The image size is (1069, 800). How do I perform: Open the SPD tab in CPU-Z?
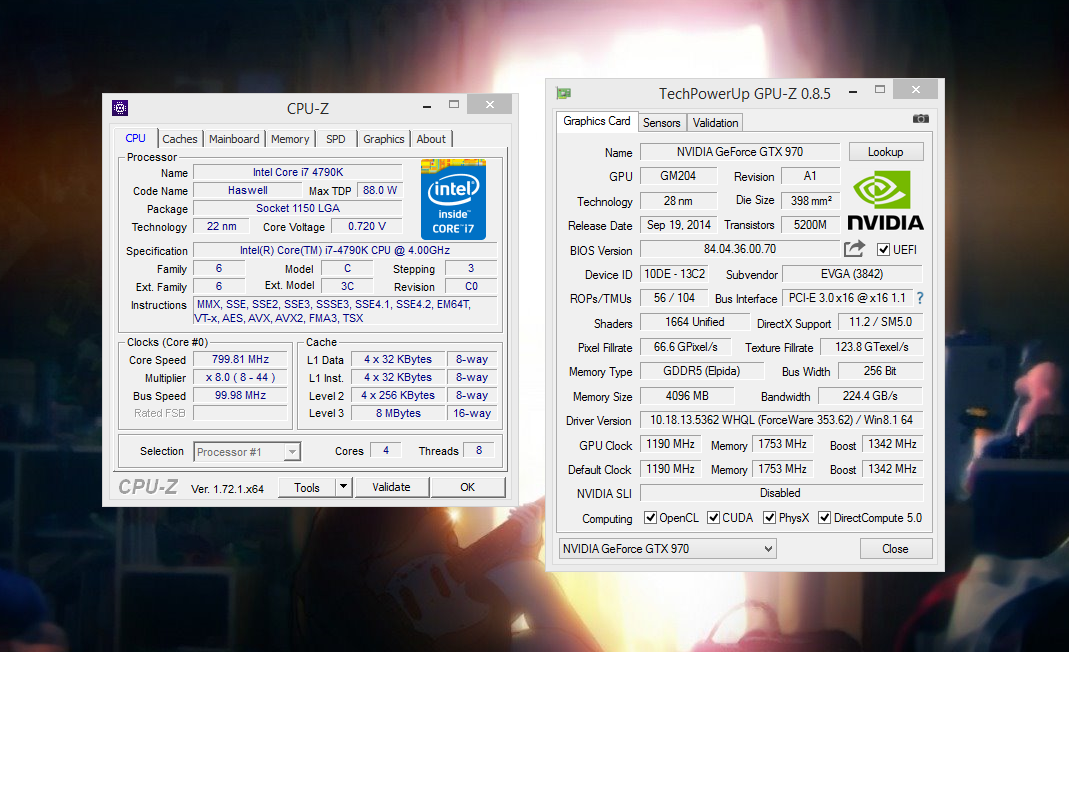tap(335, 138)
